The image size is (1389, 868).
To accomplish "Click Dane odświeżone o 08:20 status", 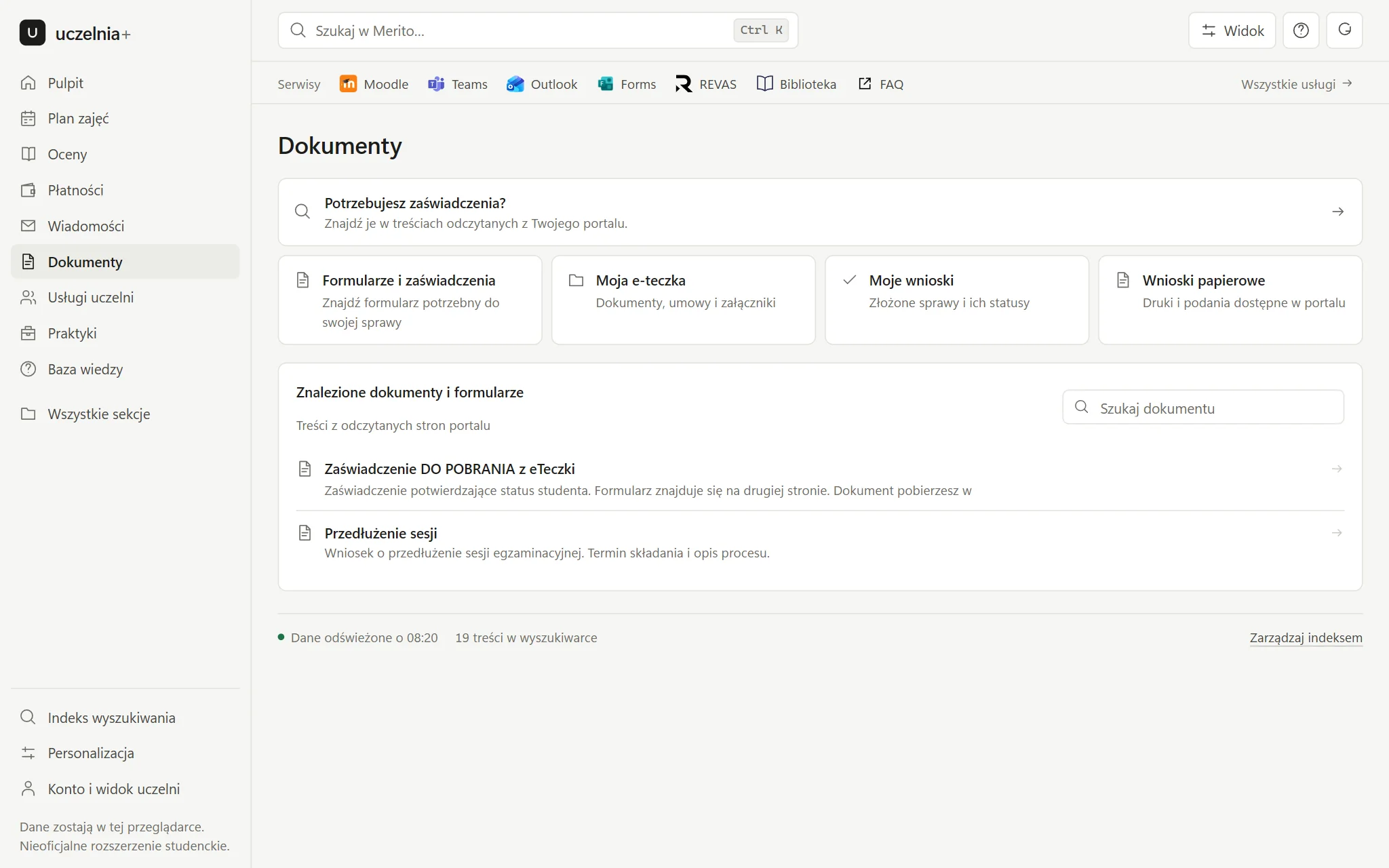I will (358, 638).
